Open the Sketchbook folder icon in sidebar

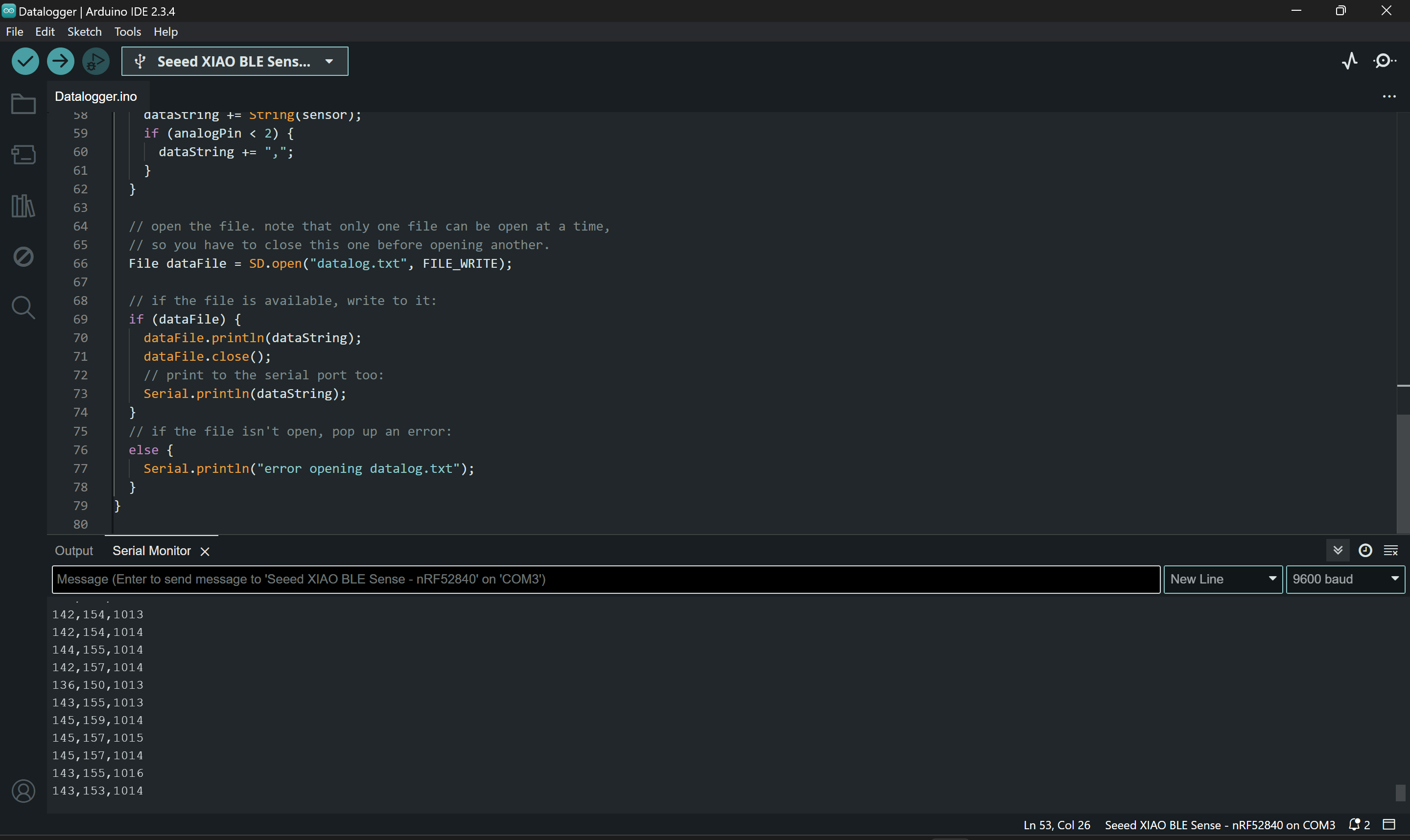tap(23, 104)
